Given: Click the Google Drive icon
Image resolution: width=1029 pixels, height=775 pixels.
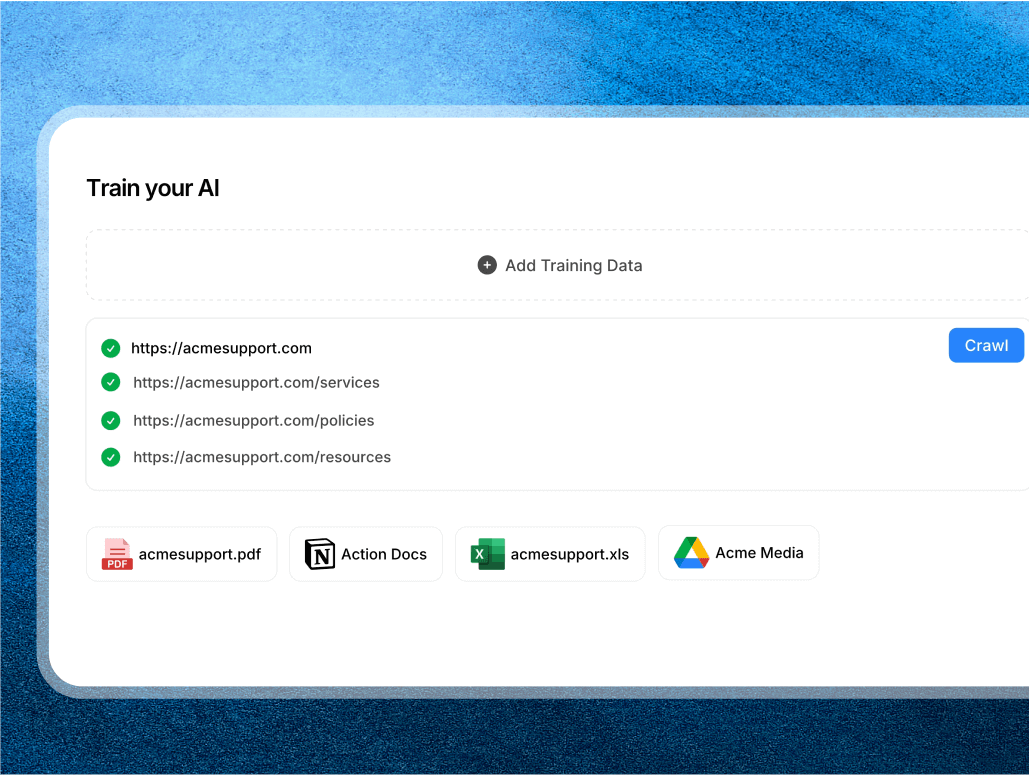Looking at the screenshot, I should [692, 553].
